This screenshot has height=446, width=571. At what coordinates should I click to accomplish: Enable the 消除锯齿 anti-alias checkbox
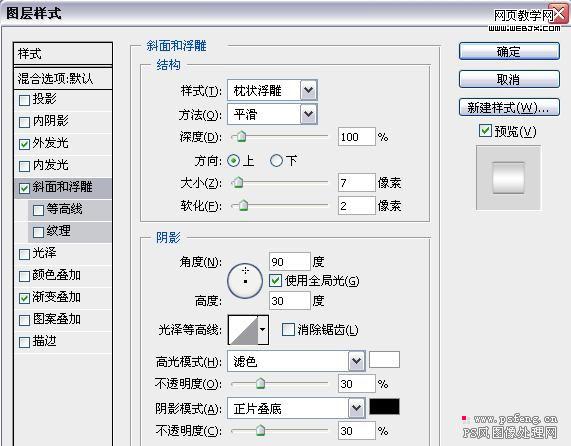(x=288, y=329)
